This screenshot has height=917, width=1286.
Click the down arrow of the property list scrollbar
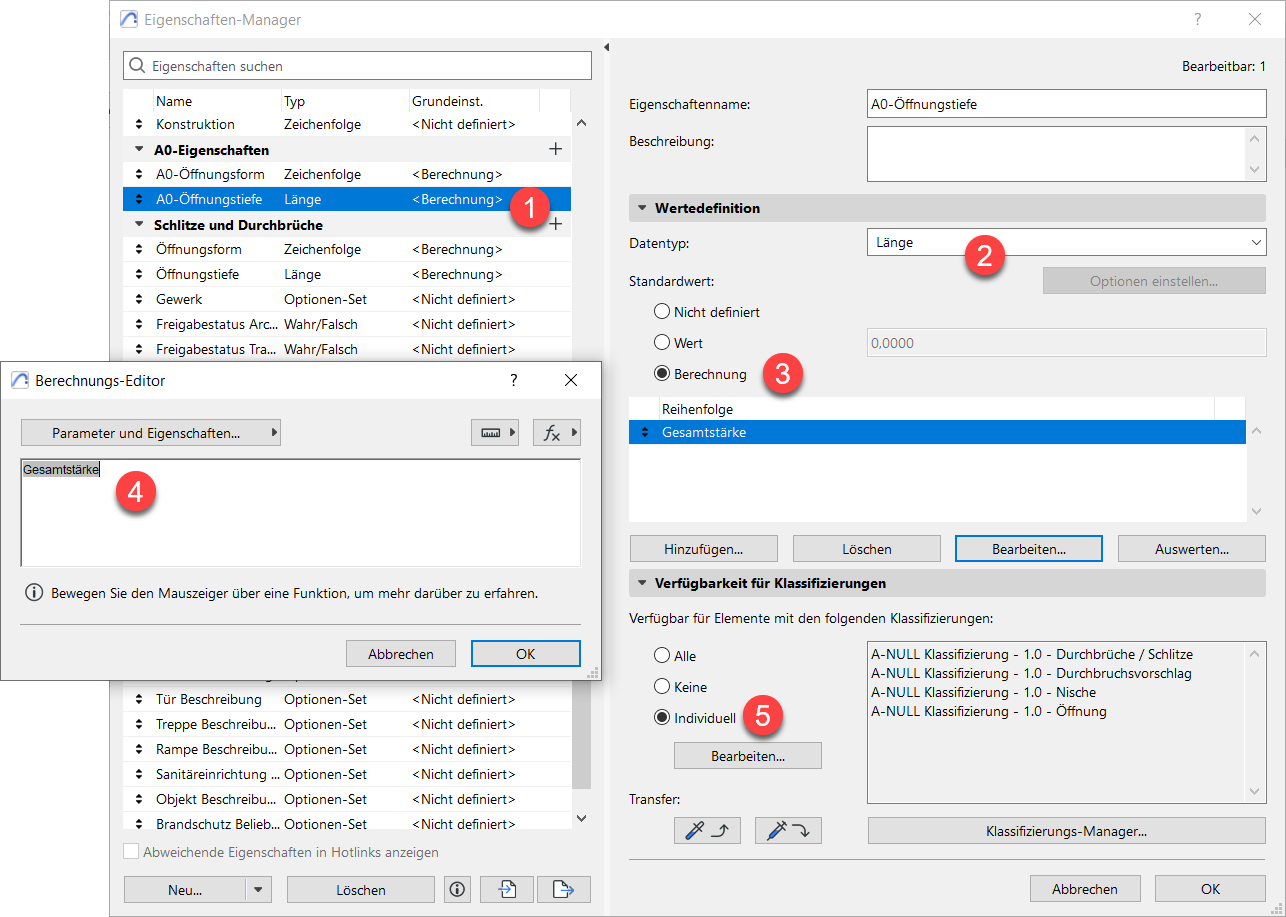(x=582, y=818)
